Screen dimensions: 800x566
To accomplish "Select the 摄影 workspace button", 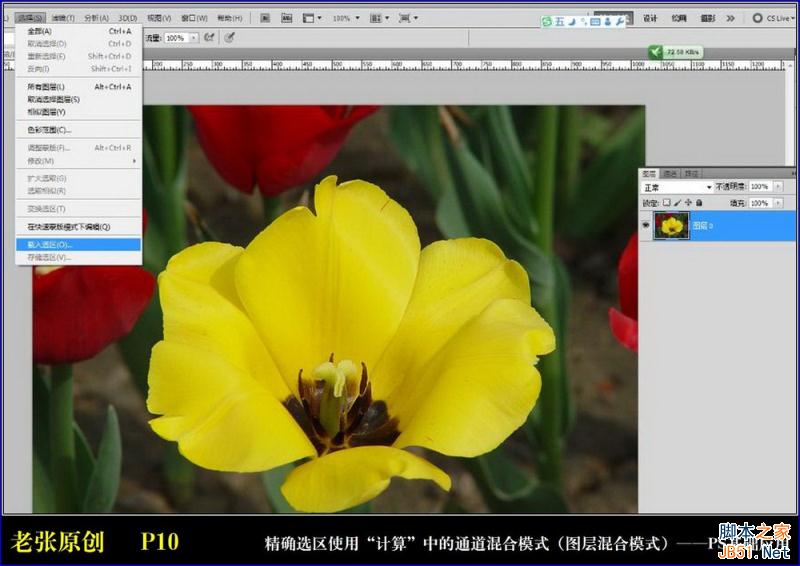I will (x=708, y=18).
